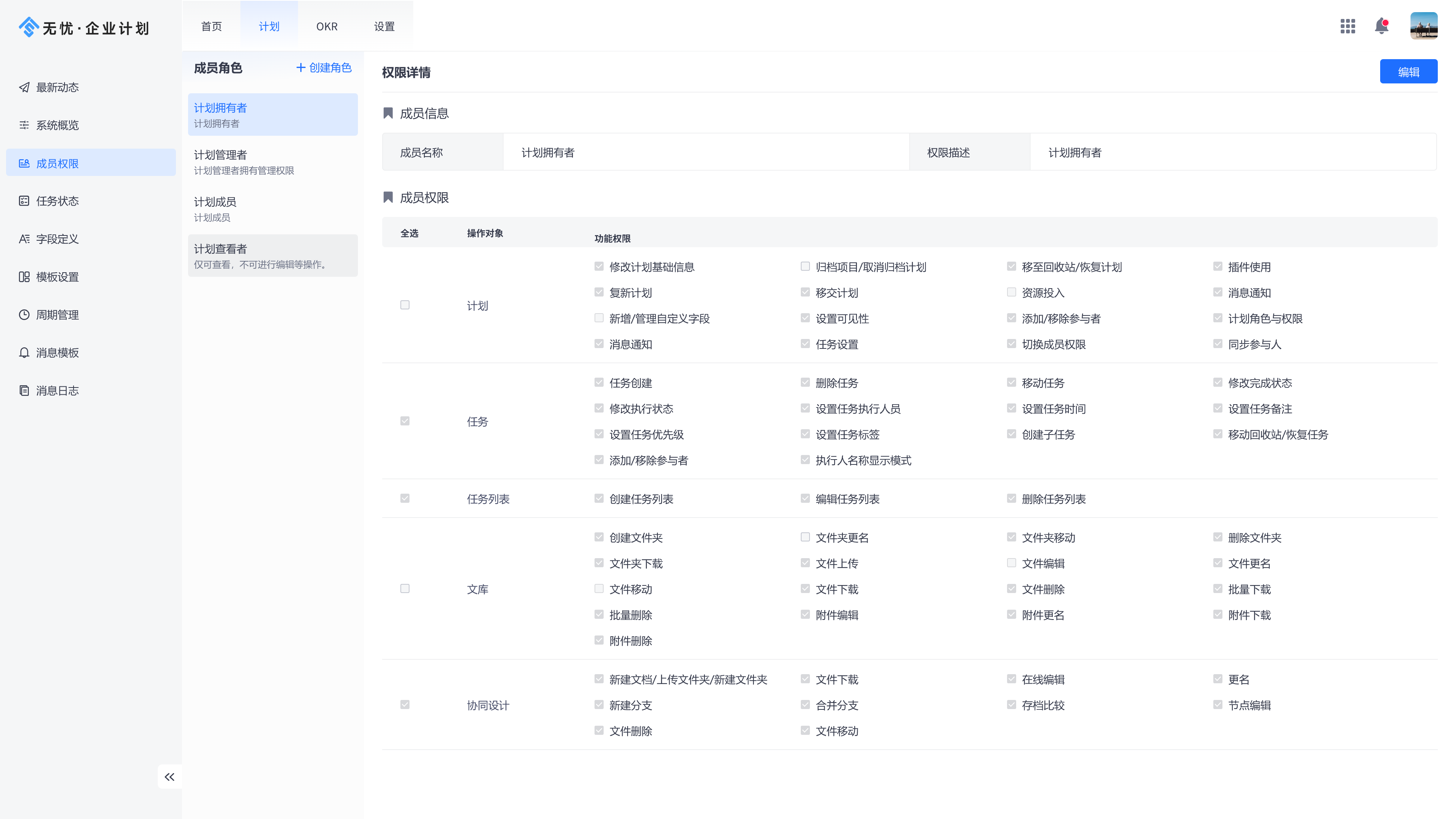The height and width of the screenshot is (819, 1456).
Task: Switch to the OKR tab
Action: pos(327,27)
